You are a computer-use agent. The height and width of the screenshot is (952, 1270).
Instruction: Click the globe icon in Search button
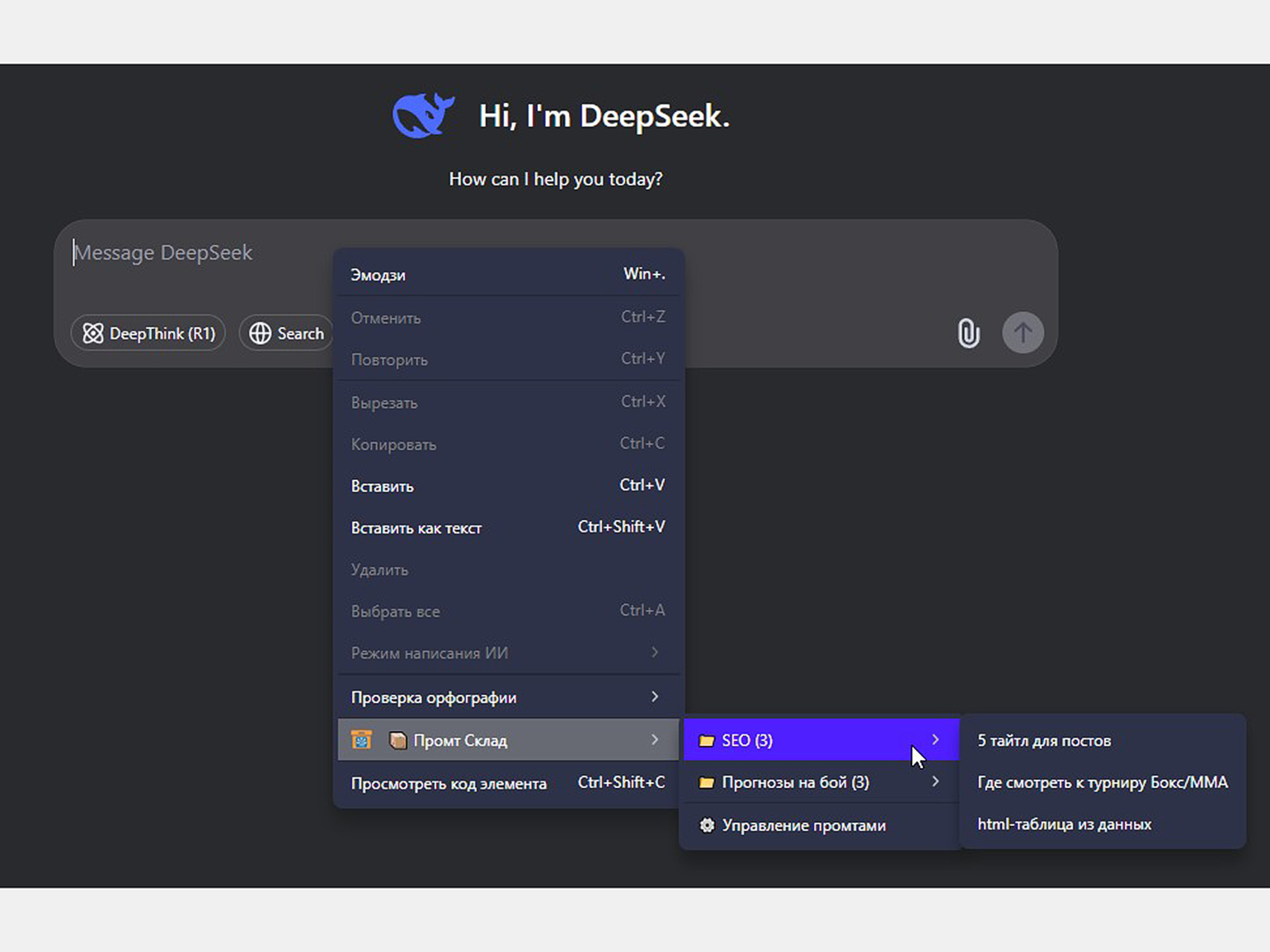point(261,333)
